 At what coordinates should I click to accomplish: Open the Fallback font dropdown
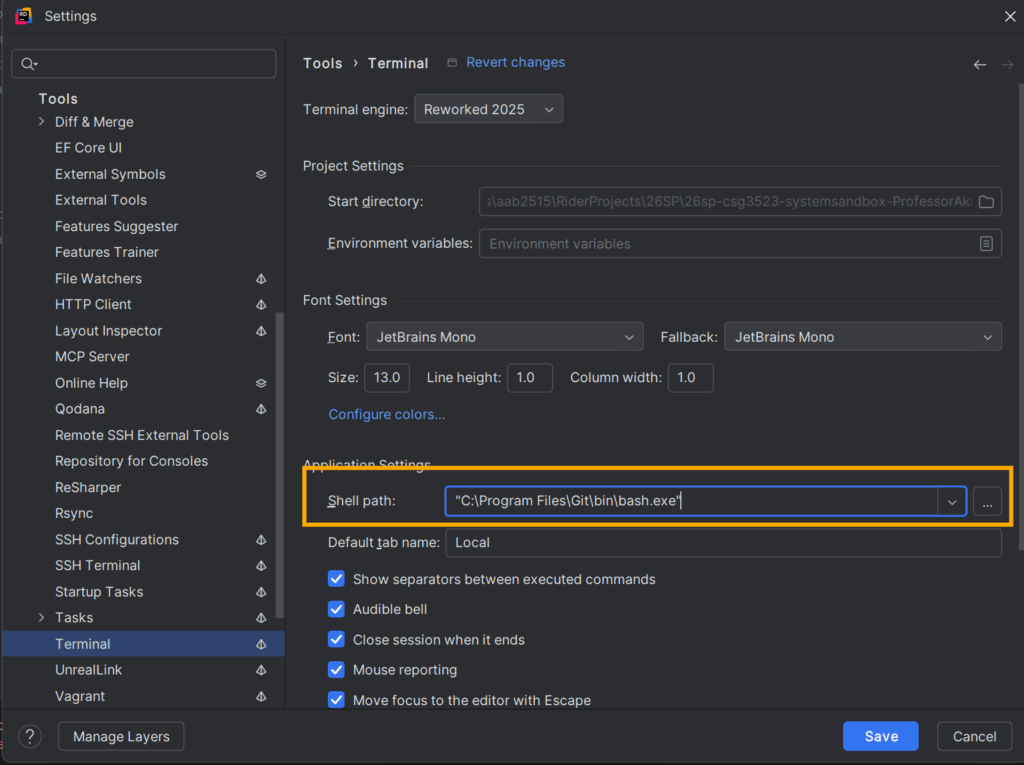pyautogui.click(x=863, y=337)
